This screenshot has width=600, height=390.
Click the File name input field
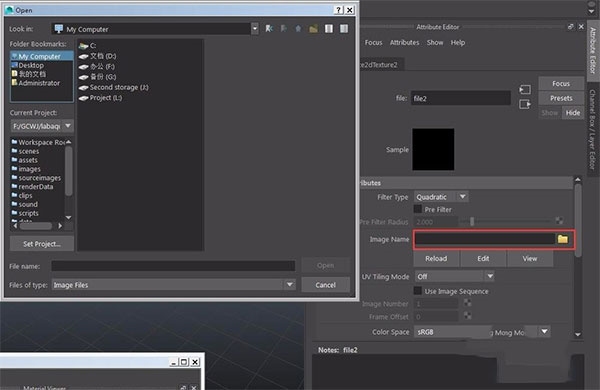[173, 266]
